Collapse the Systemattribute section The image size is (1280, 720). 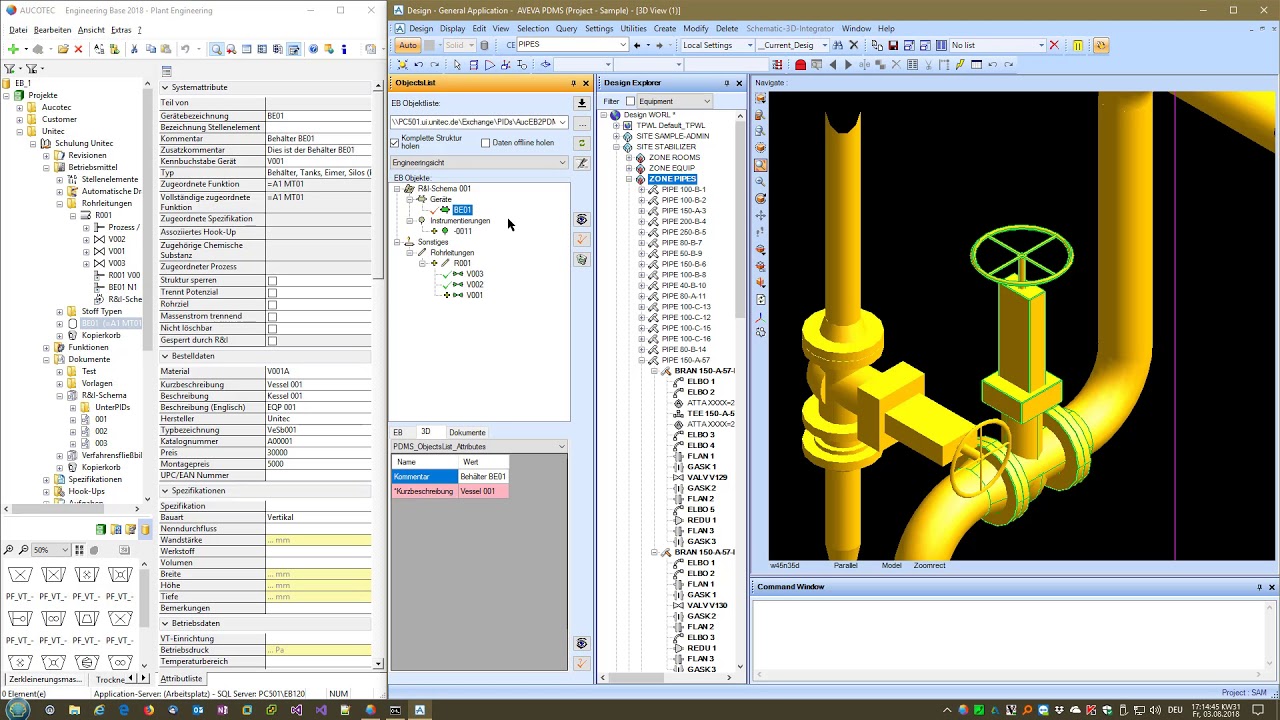tap(165, 87)
